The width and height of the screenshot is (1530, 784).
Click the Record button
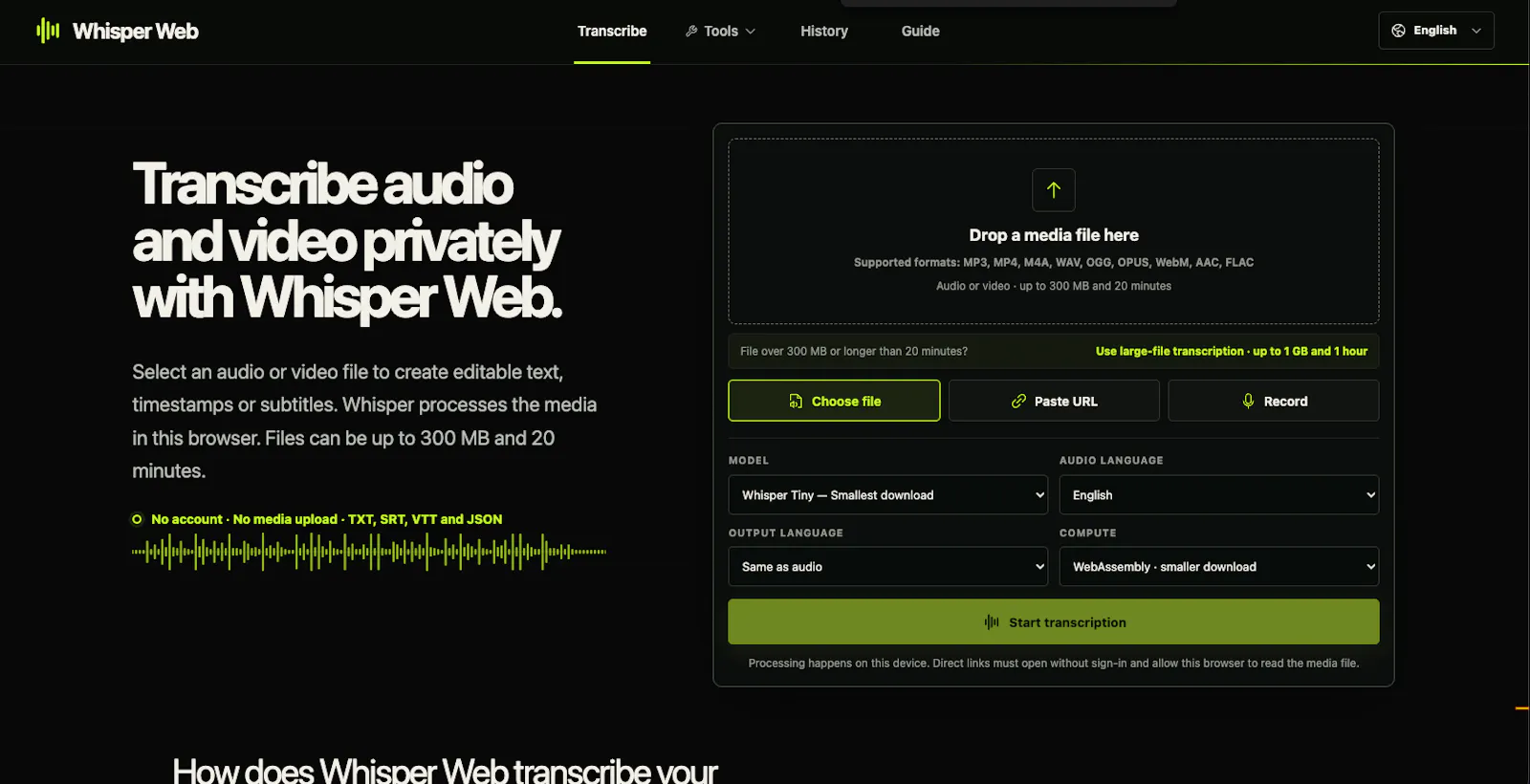1274,401
